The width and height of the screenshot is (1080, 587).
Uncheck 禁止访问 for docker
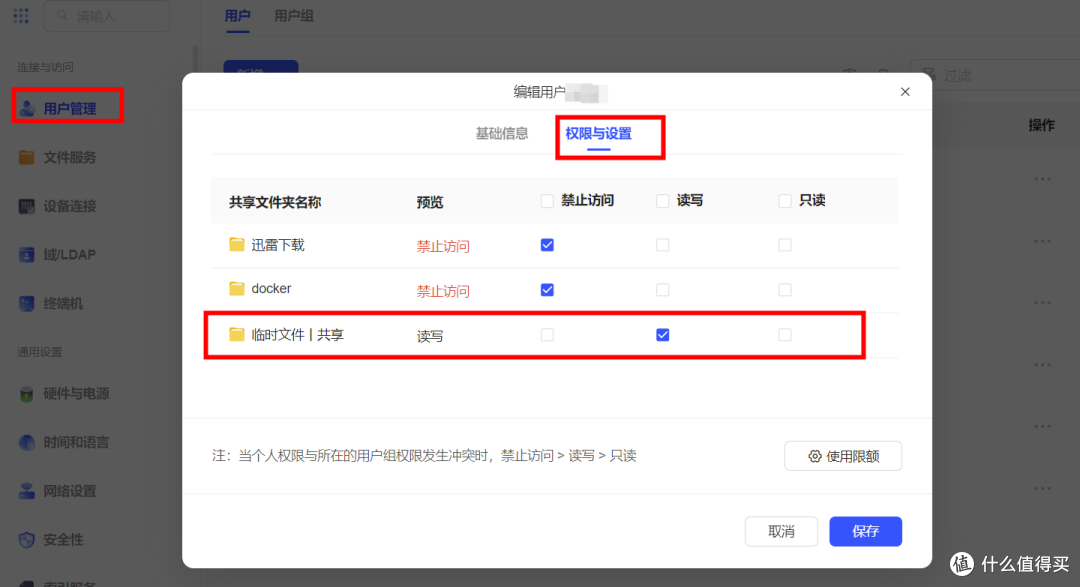pos(547,290)
